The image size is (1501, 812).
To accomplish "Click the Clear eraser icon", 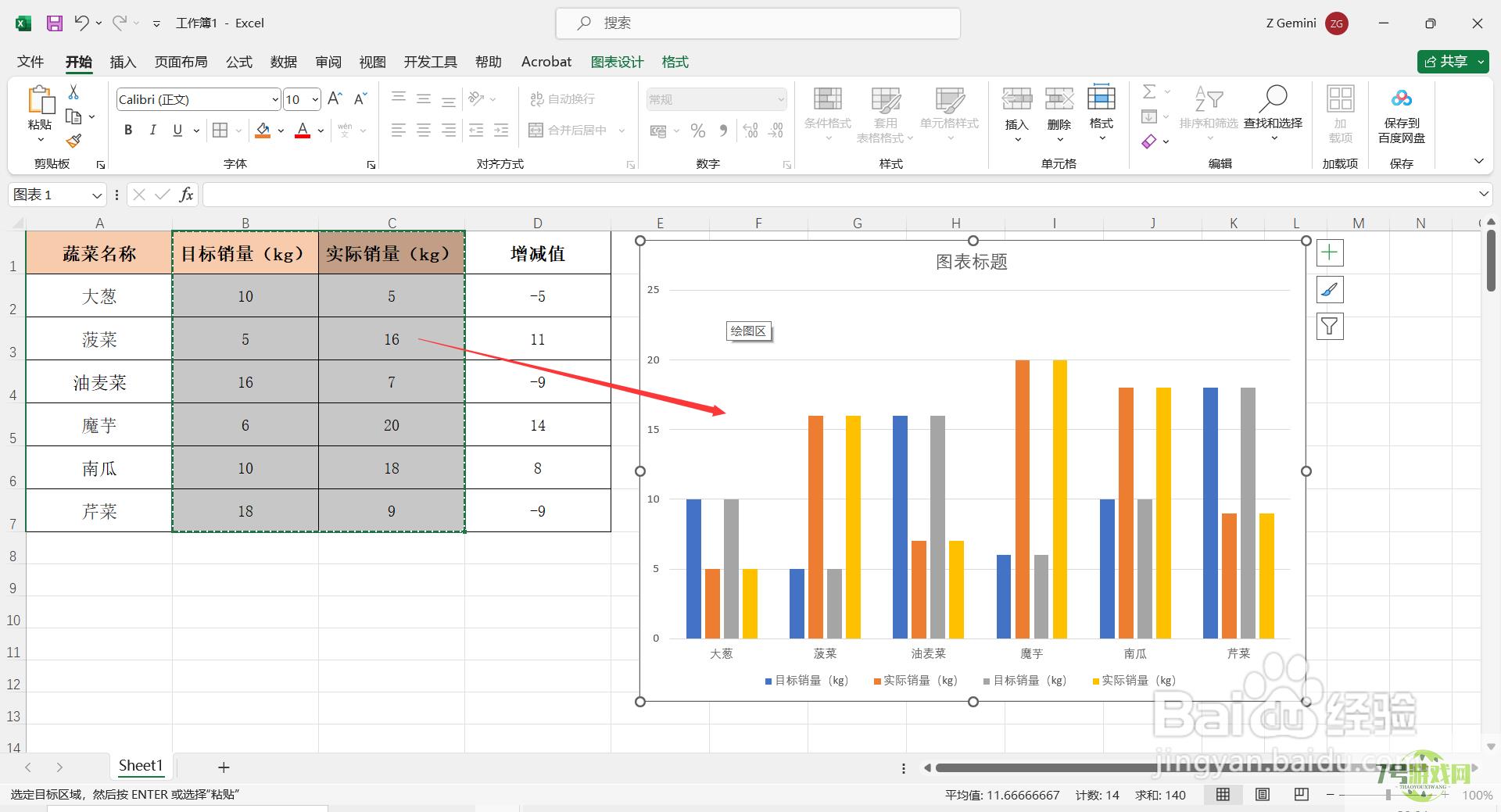I will [1148, 141].
